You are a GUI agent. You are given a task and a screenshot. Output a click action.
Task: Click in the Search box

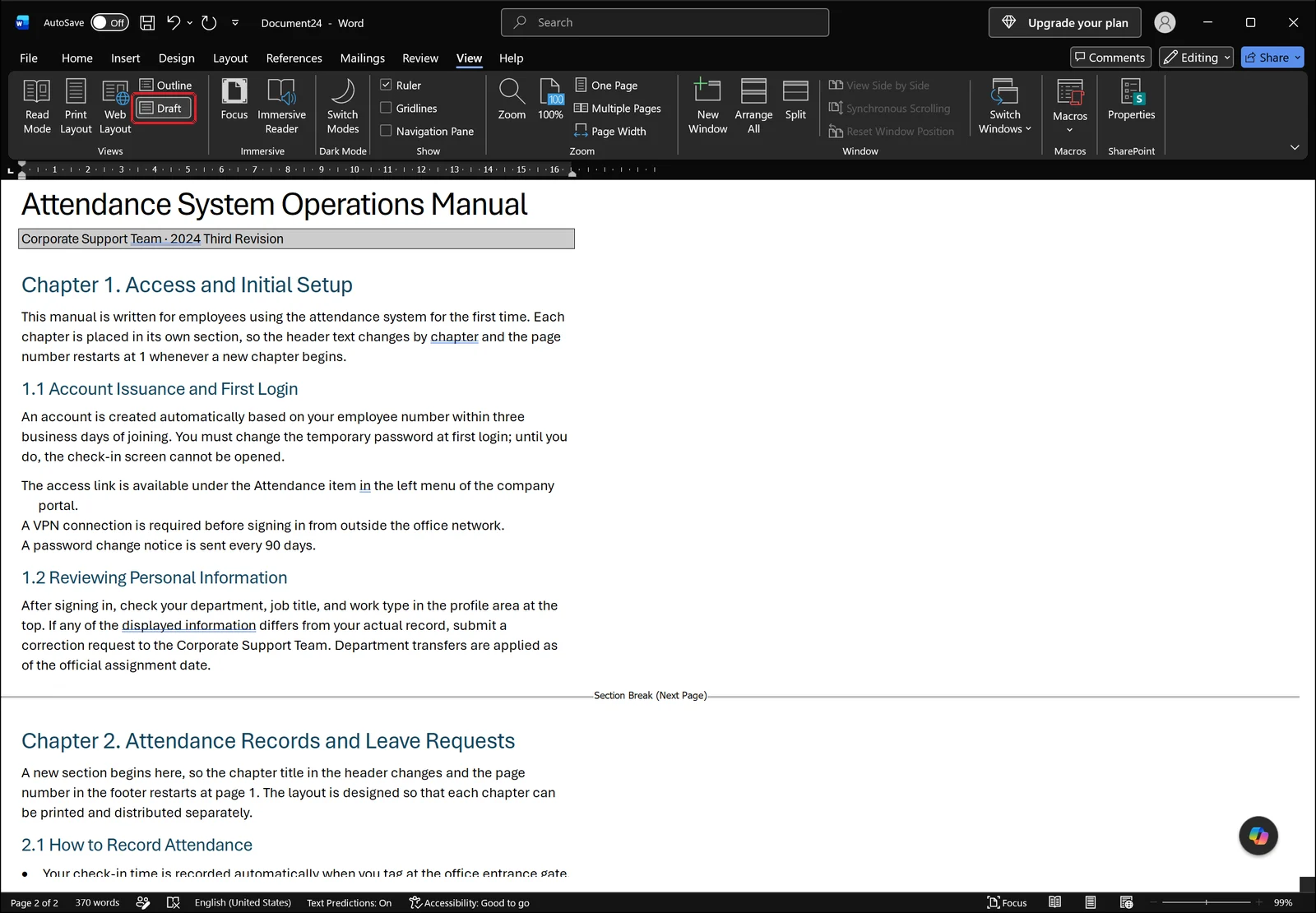click(x=665, y=23)
